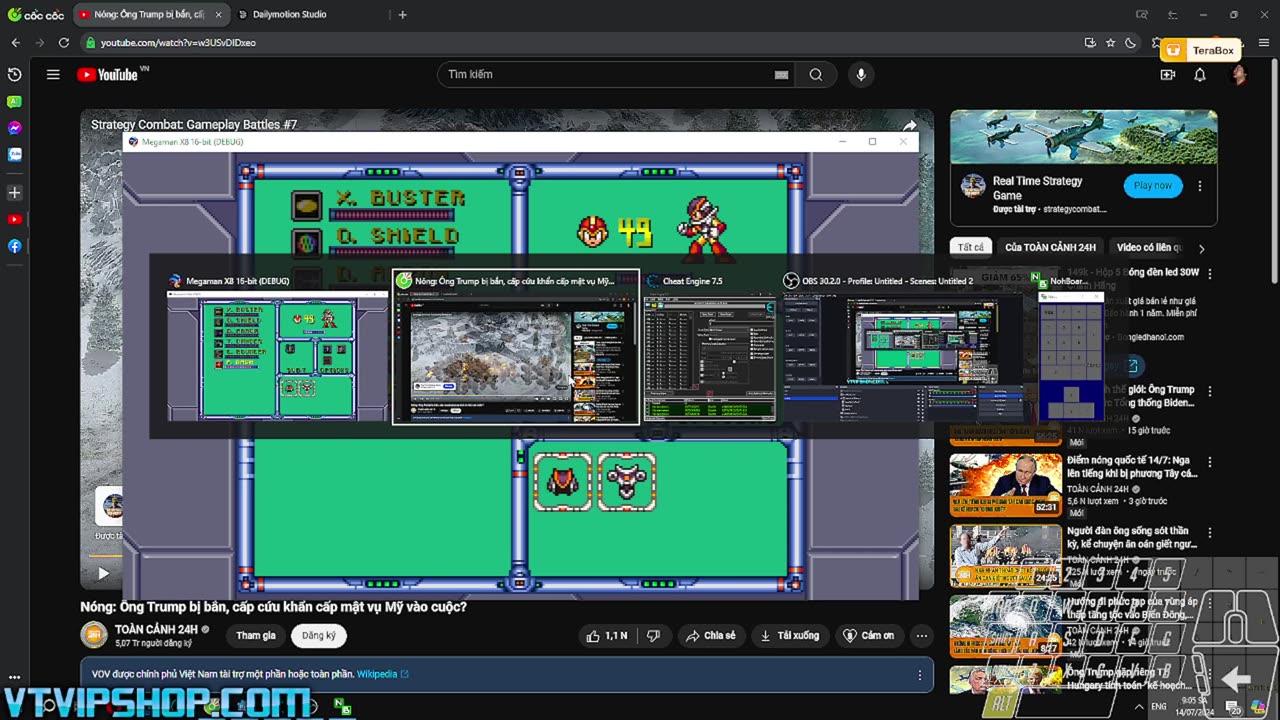This screenshot has height=720, width=1280.
Task: Open YouTube shortcut in the browser sidebar
Action: [x=14, y=219]
